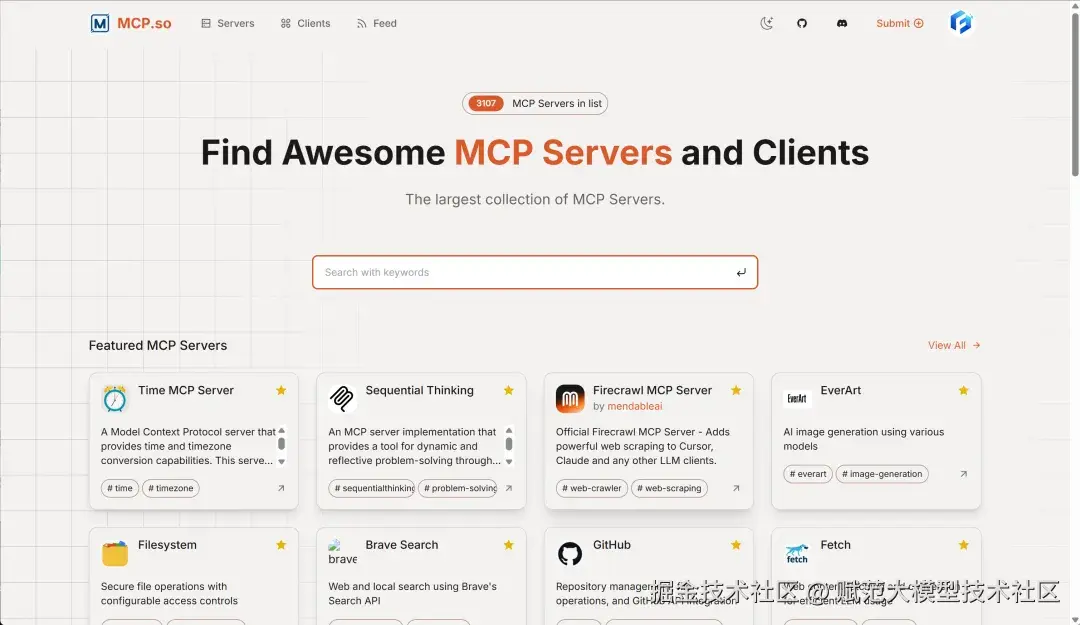This screenshot has width=1080, height=625.
Task: Select the # problem-solving tag
Action: click(458, 488)
